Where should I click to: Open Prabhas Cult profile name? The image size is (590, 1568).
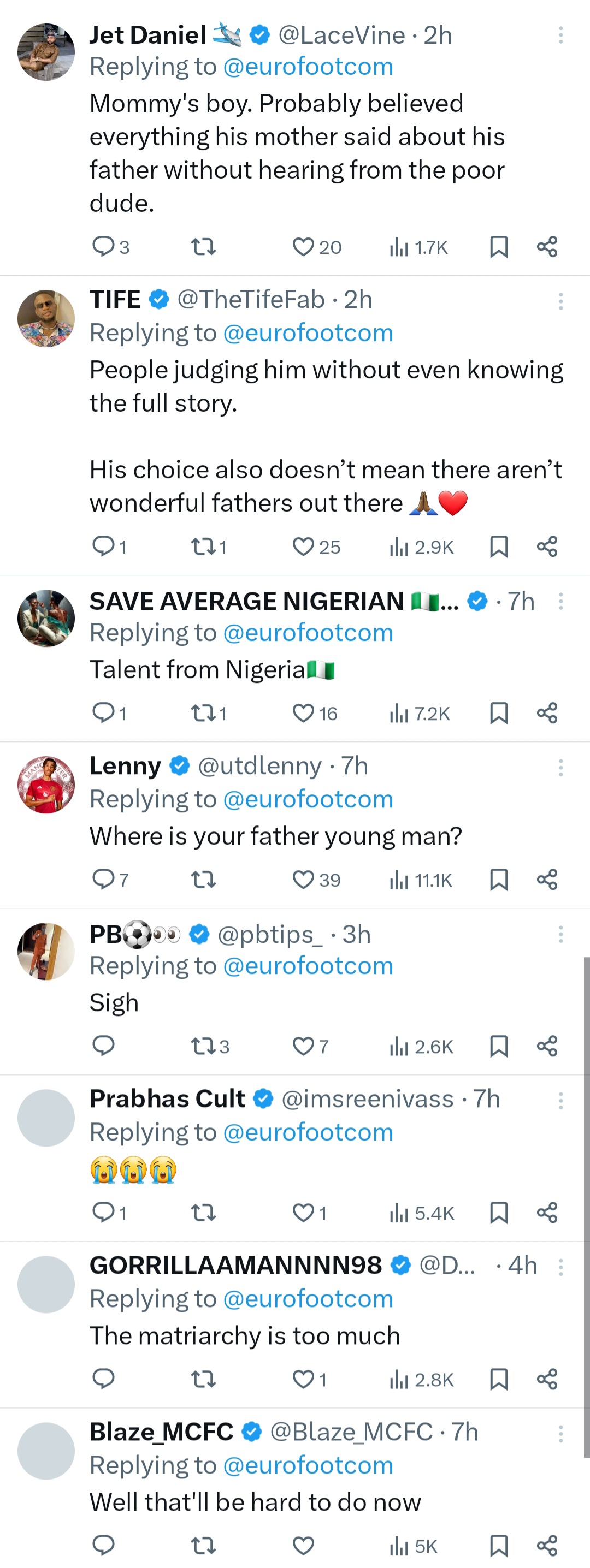click(167, 1098)
